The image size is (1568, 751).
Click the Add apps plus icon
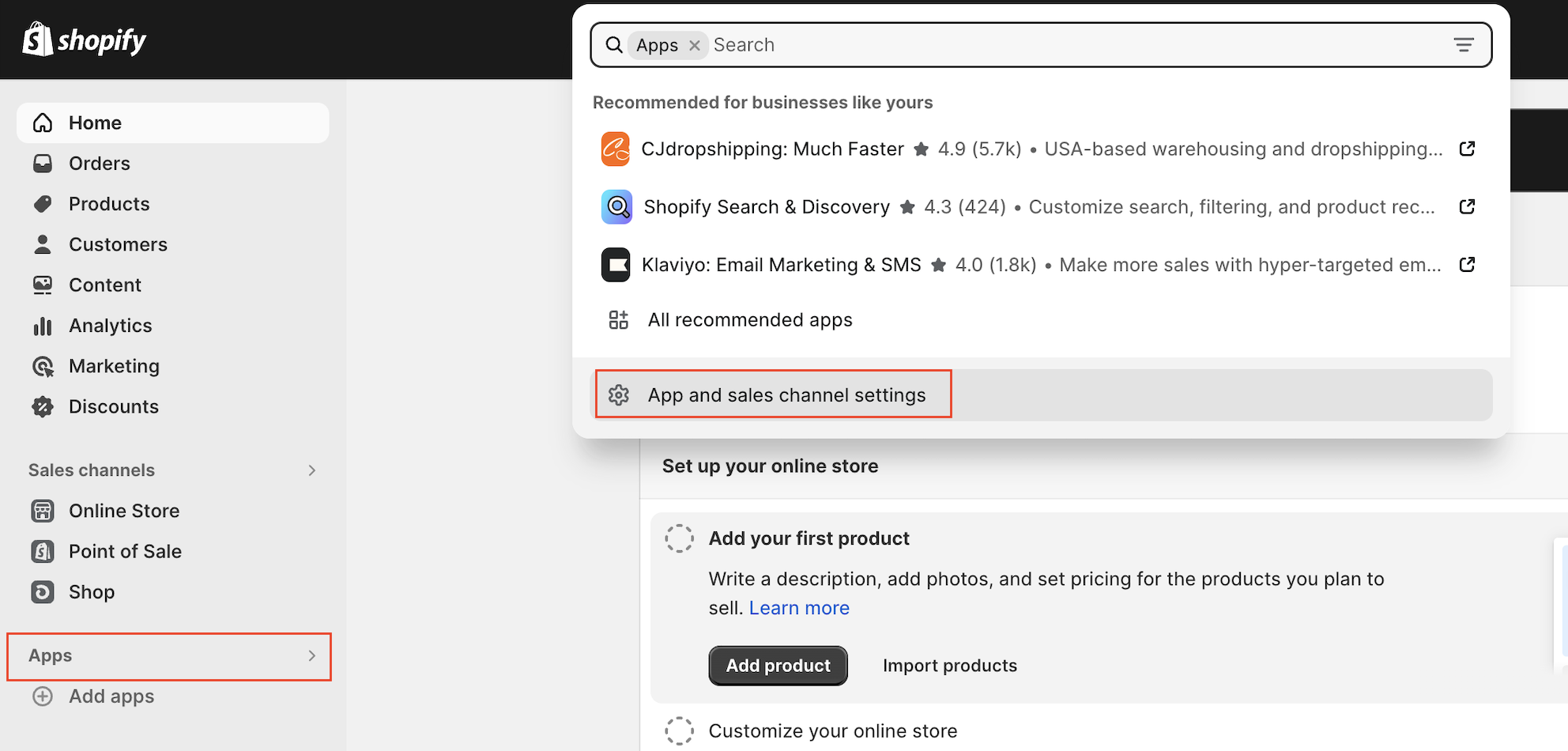coord(43,696)
